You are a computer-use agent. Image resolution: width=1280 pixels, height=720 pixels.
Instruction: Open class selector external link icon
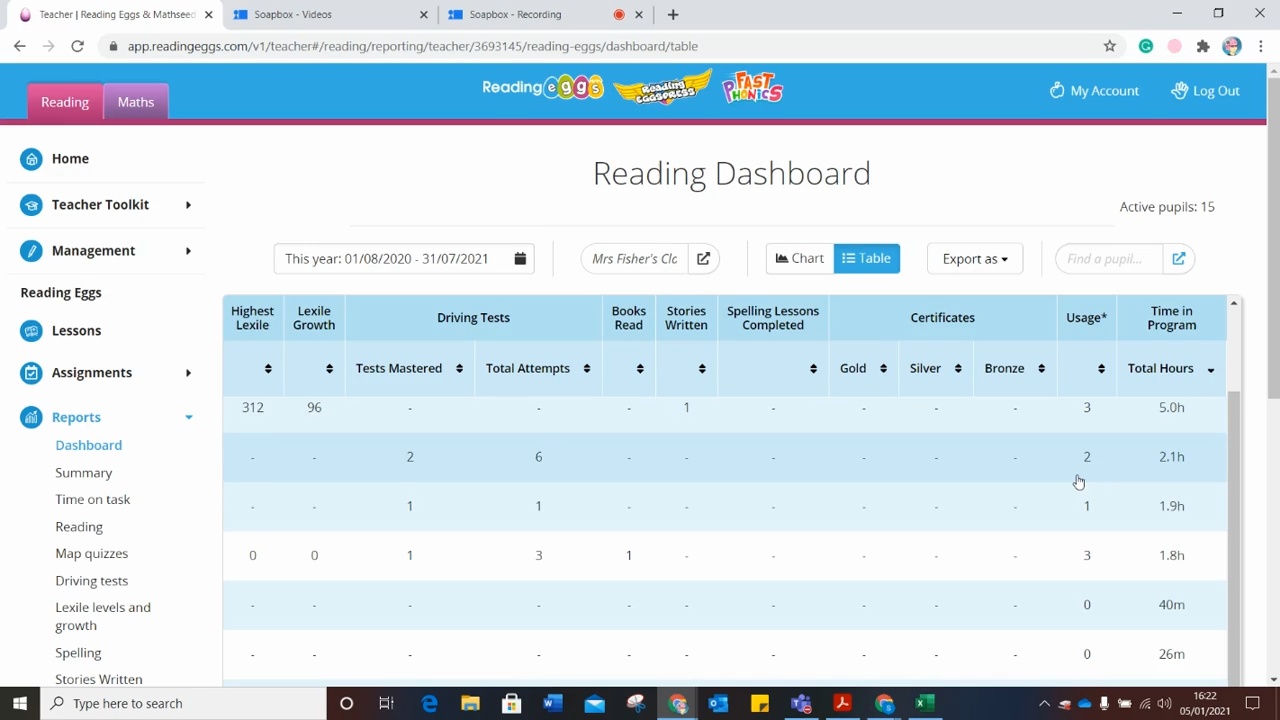coord(703,259)
